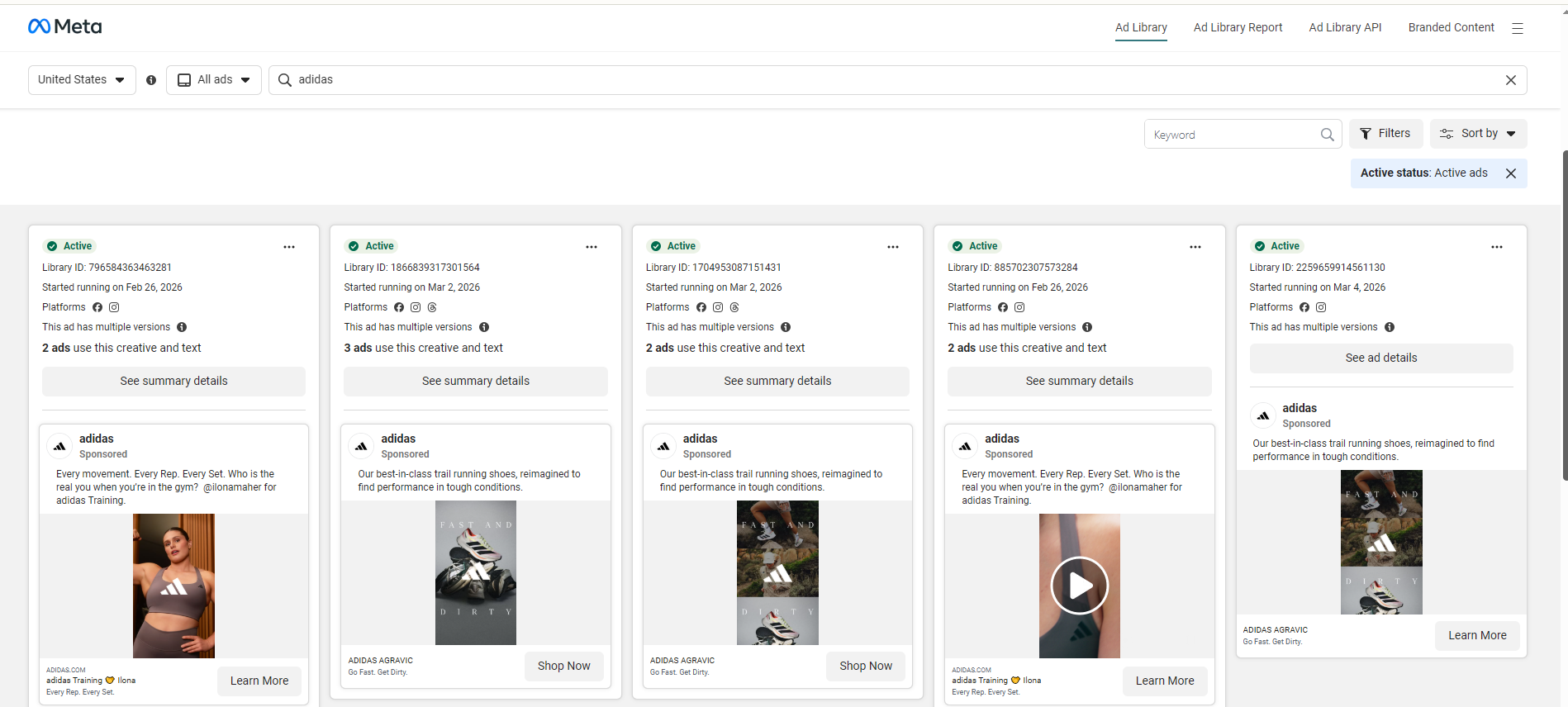
Task: See summary details for ad 1866839317301564
Action: [476, 381]
